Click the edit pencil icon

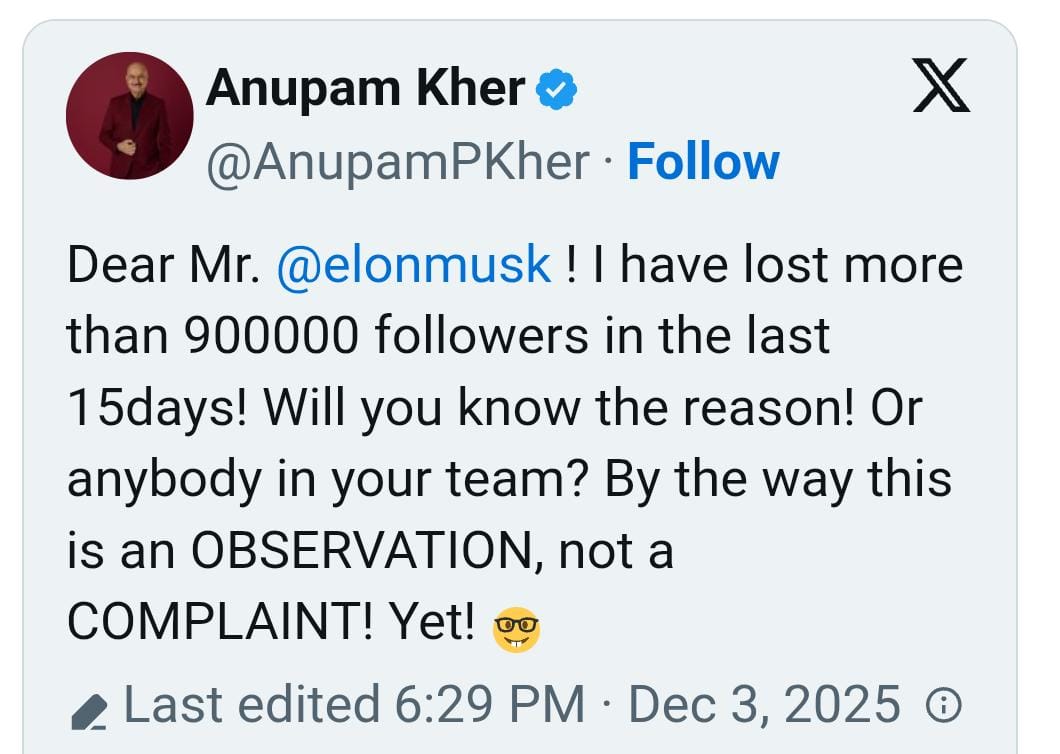coord(89,712)
